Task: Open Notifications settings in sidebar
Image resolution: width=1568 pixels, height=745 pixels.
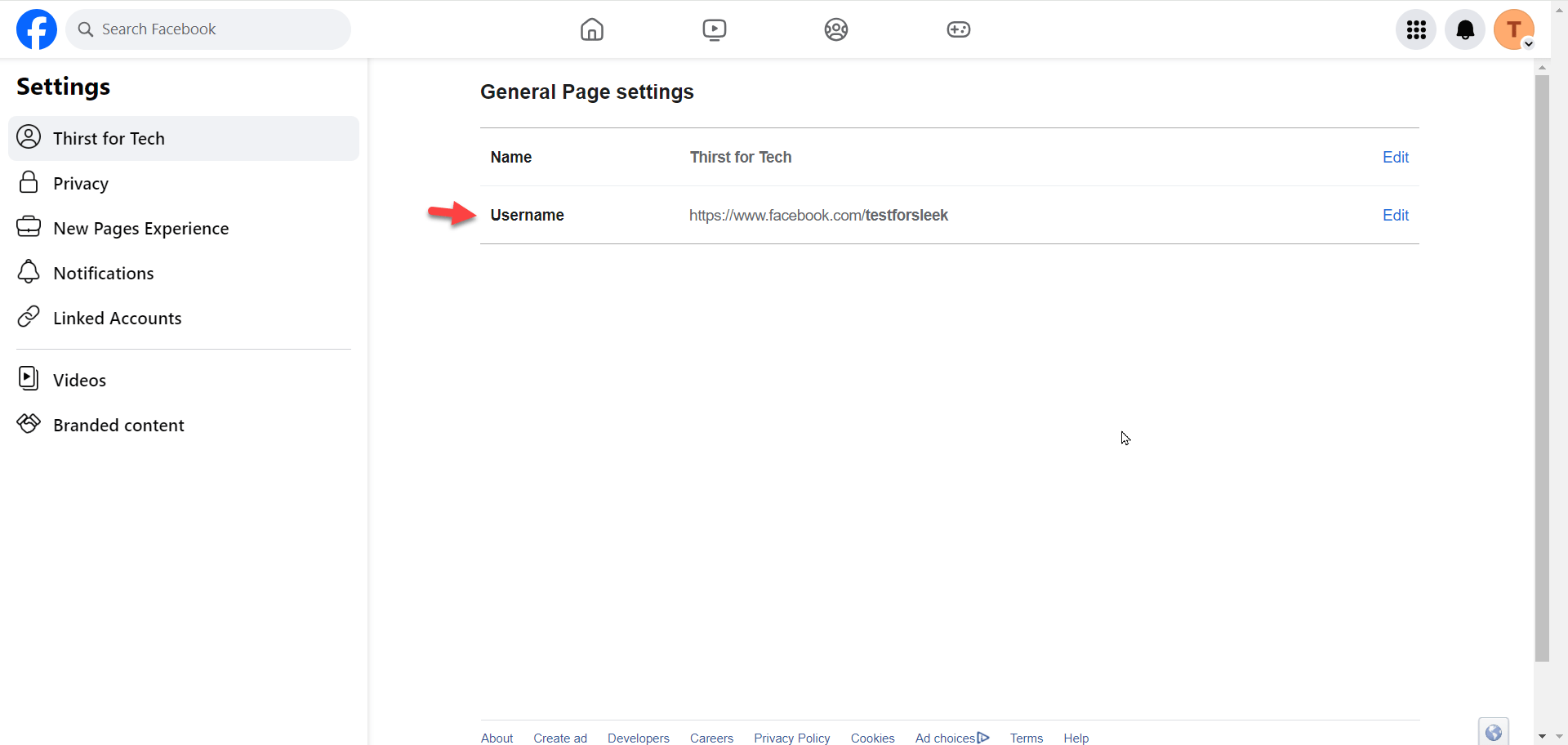Action: coord(103,273)
